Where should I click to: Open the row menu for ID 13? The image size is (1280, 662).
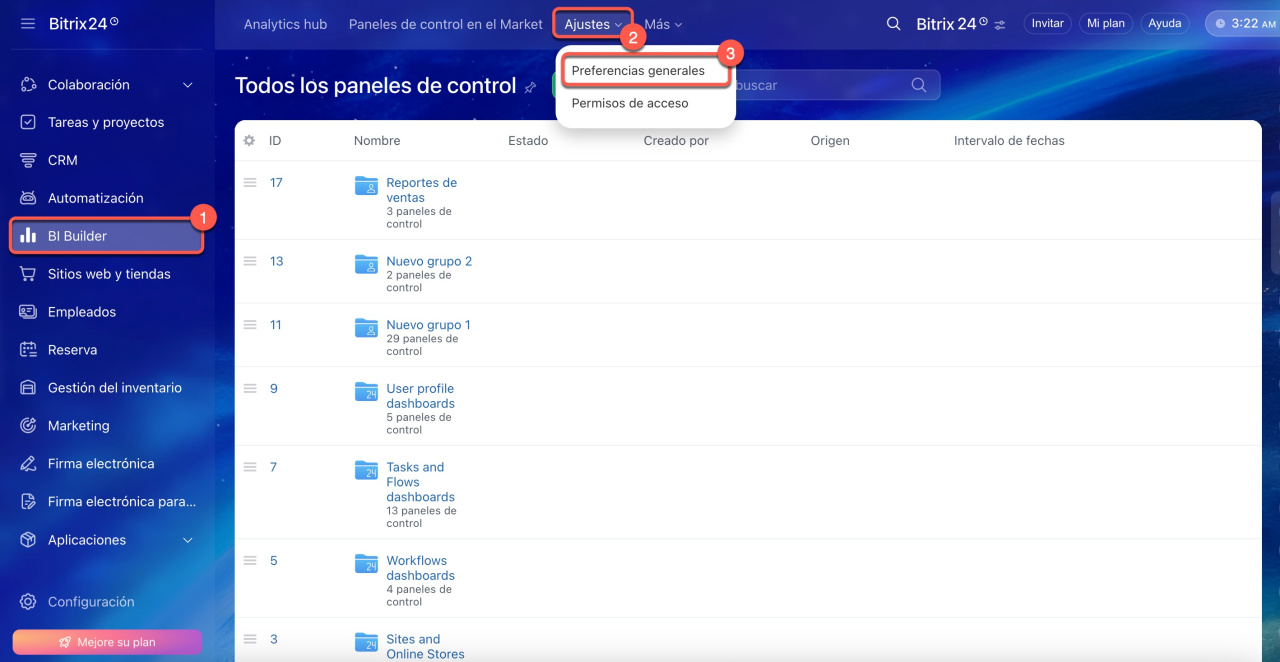(251, 261)
